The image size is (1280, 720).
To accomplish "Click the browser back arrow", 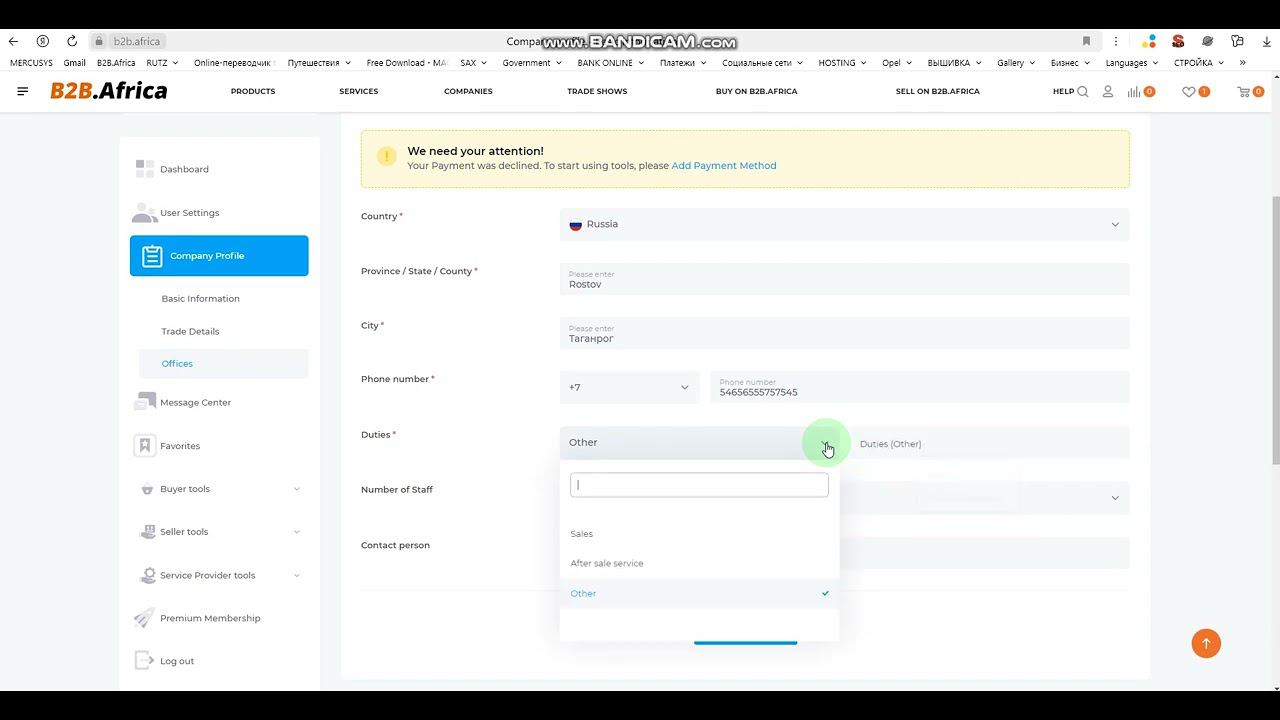I will pyautogui.click(x=13, y=41).
